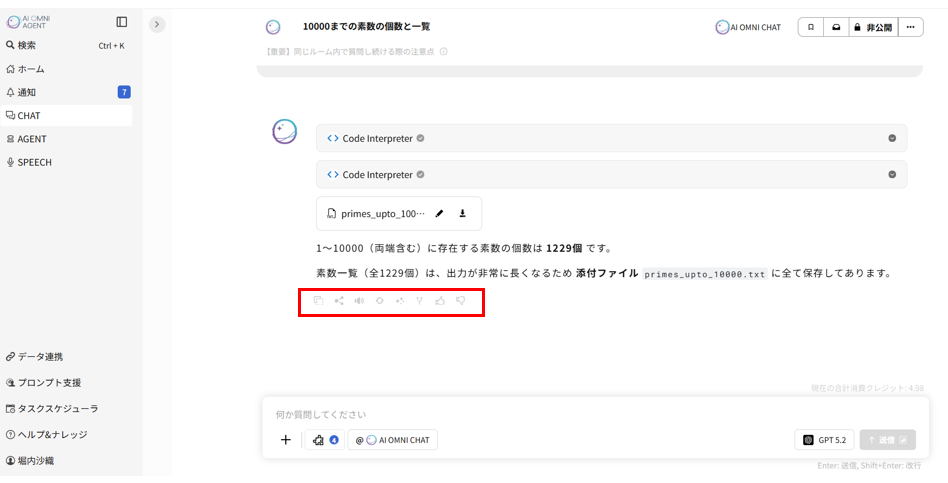This screenshot has width=948, height=483.
Task: Click the assistant avatar beside the response
Action: pos(284,131)
